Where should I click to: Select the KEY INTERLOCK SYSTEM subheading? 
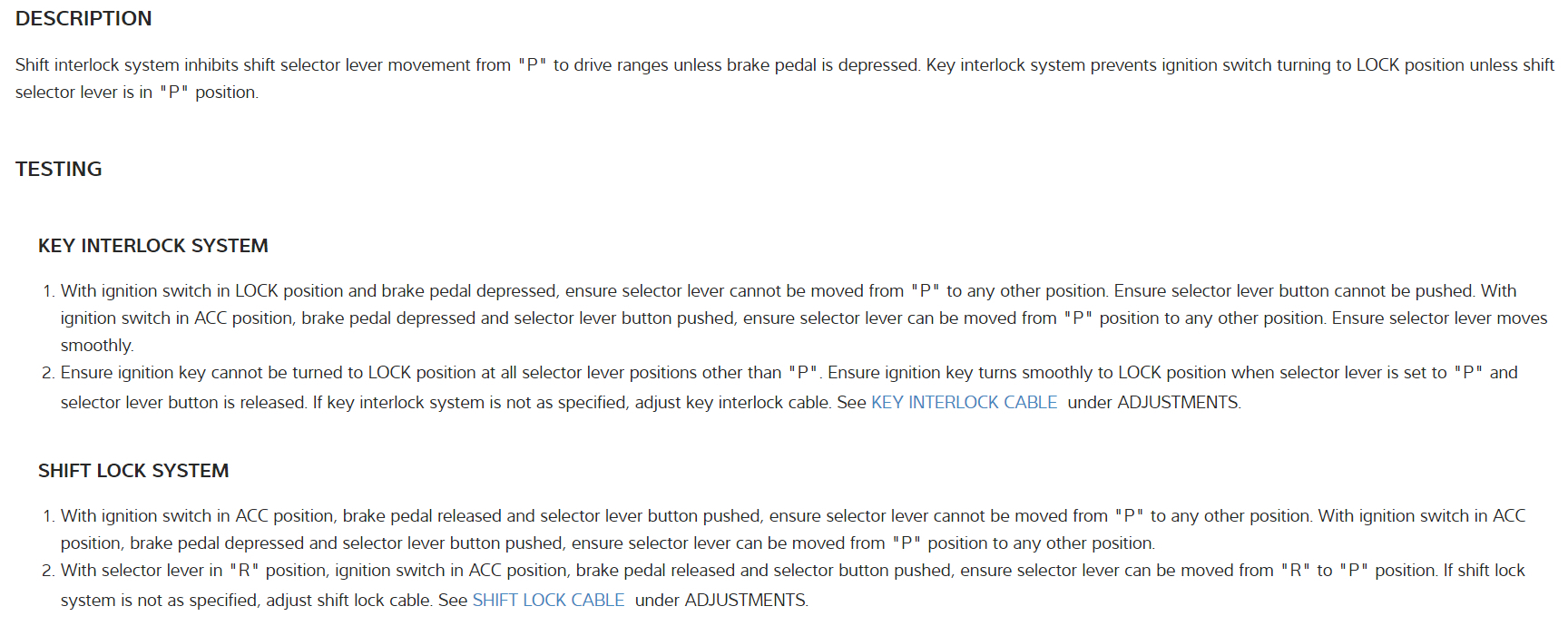coord(153,246)
